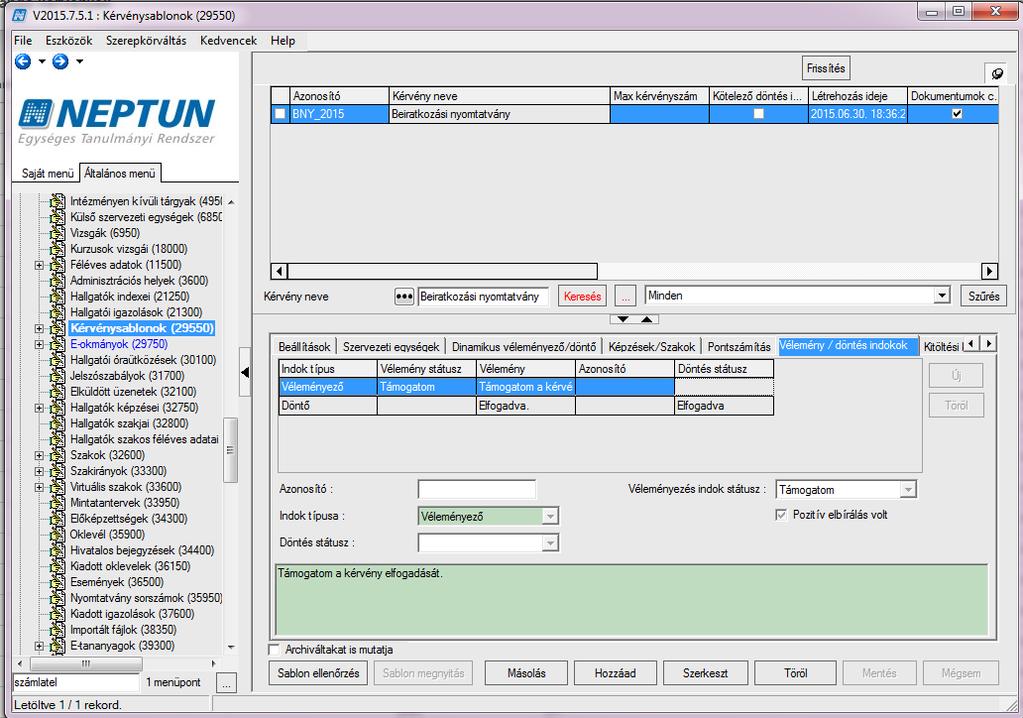1023x718 pixels.
Task: Click the tree's vertical scrollbar thumb
Action: (x=230, y=450)
